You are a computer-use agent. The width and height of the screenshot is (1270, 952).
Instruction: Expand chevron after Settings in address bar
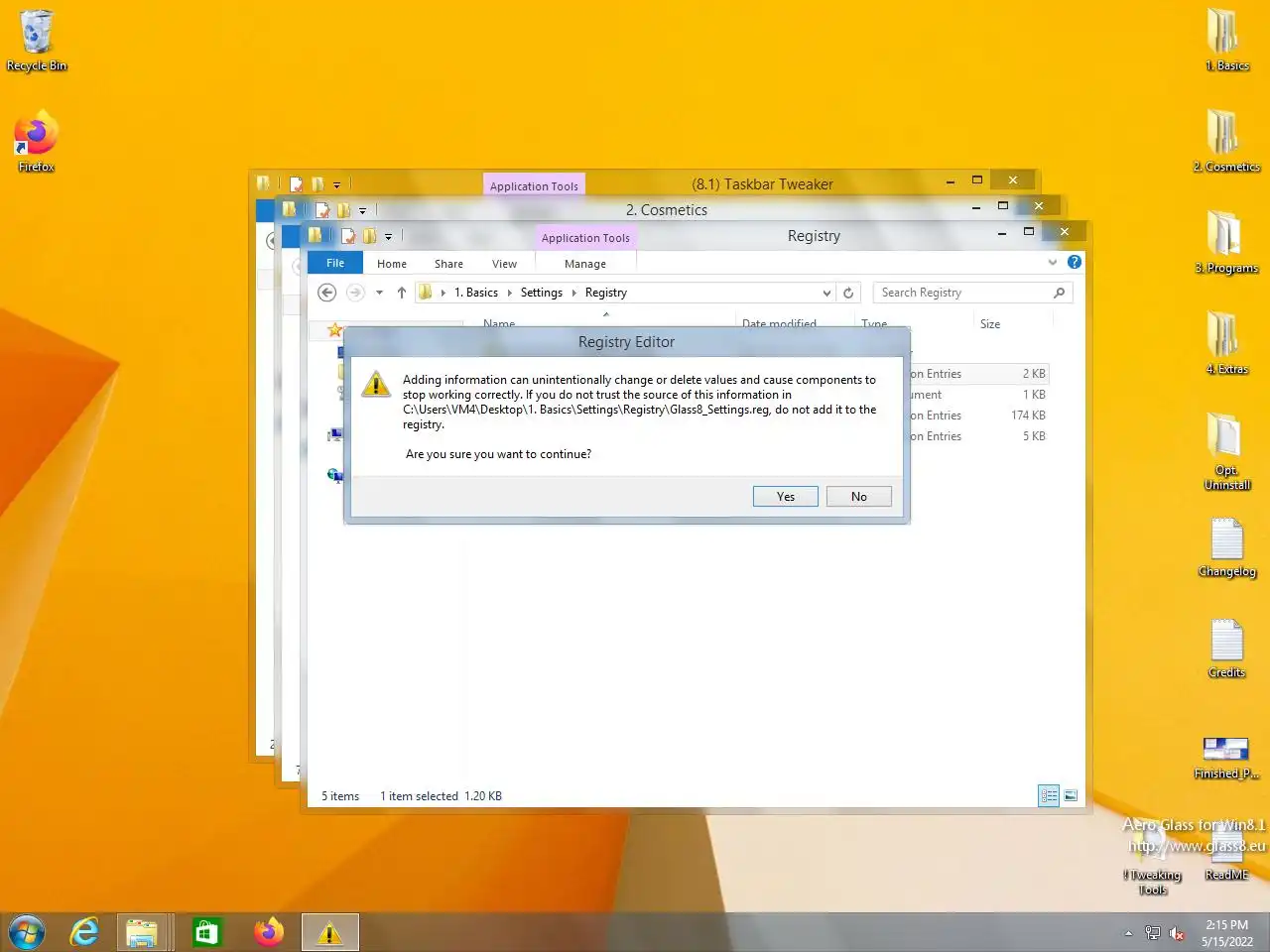(x=573, y=293)
